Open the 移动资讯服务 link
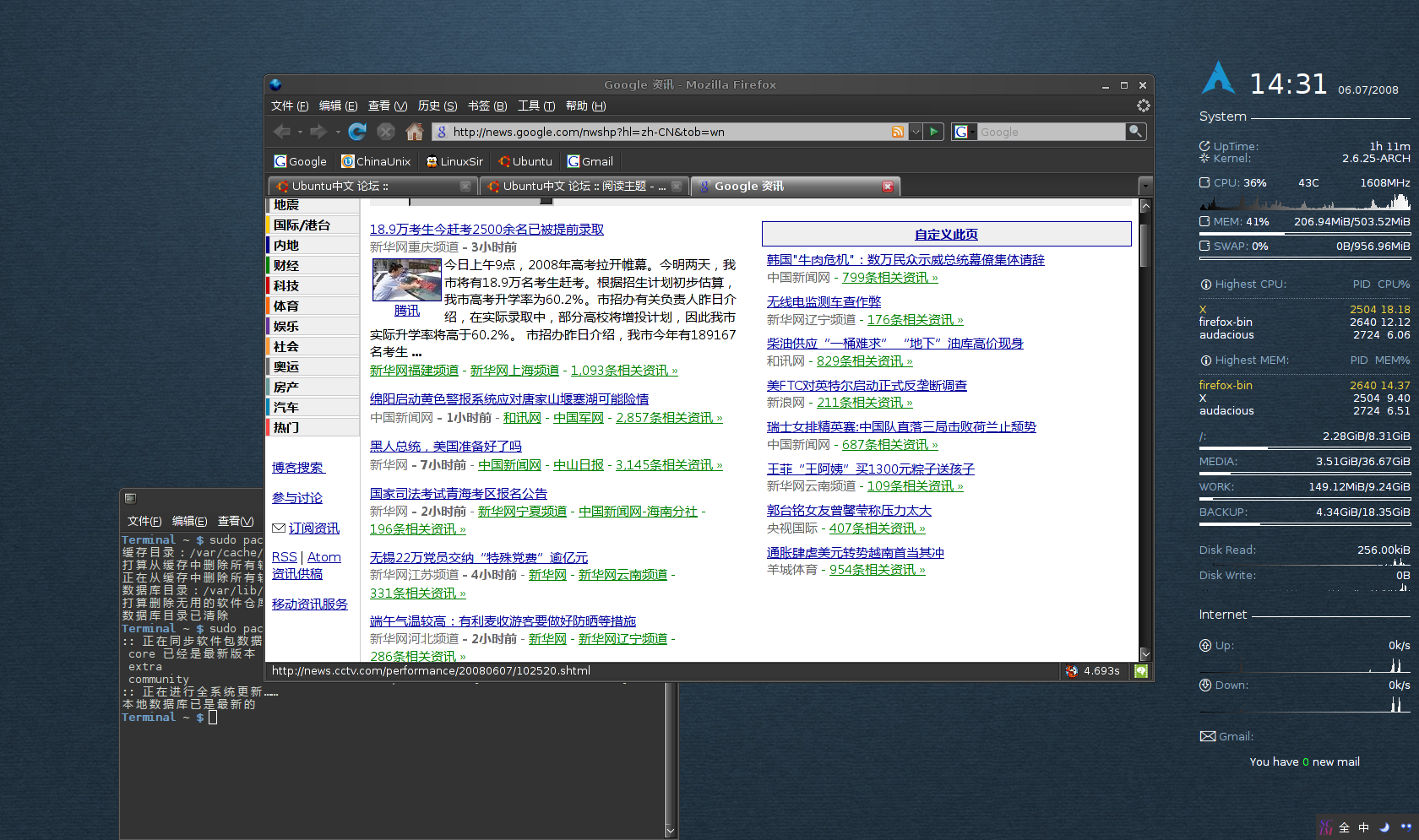1419x840 pixels. coord(310,604)
